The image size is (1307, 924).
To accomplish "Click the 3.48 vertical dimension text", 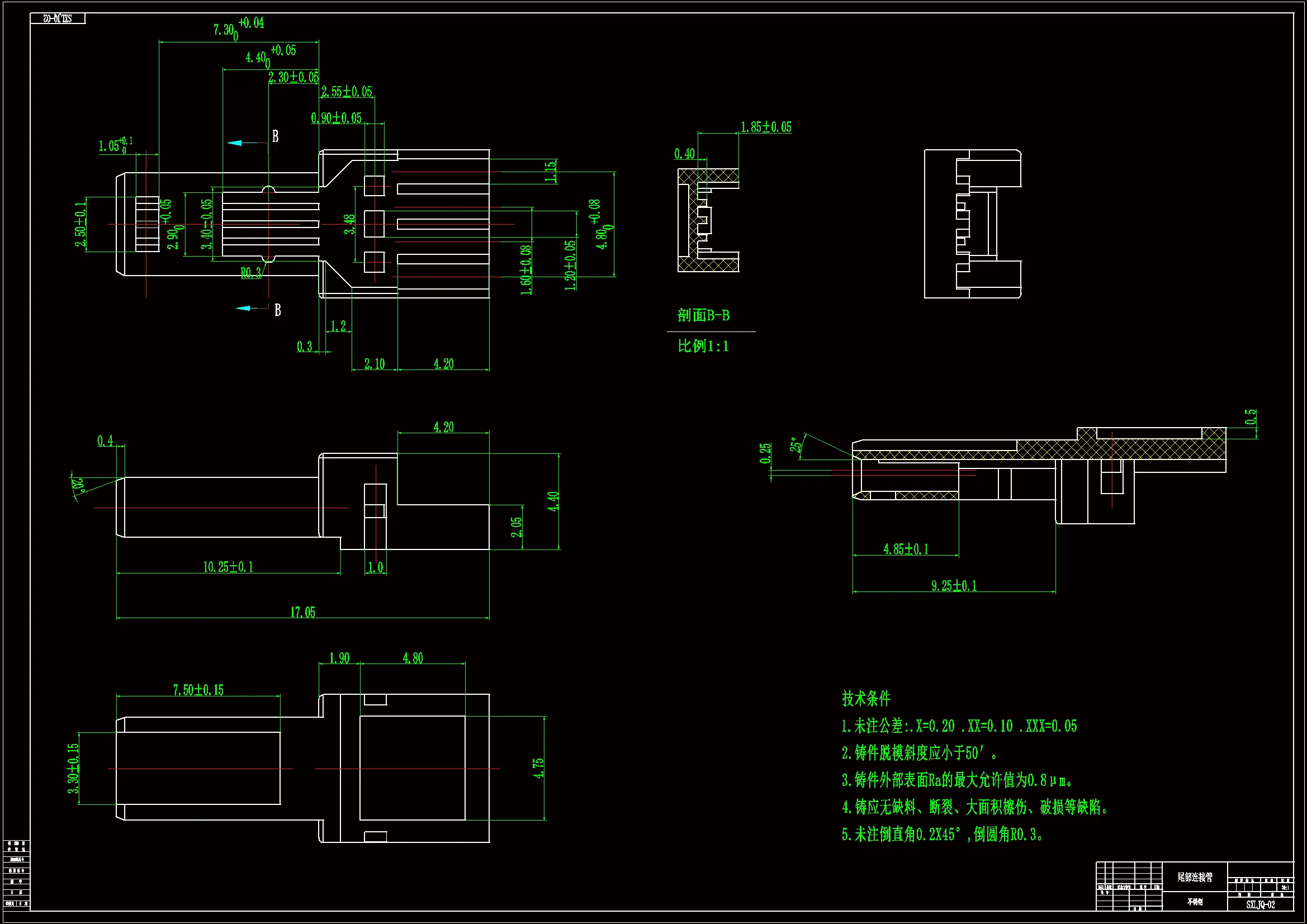I will click(349, 224).
